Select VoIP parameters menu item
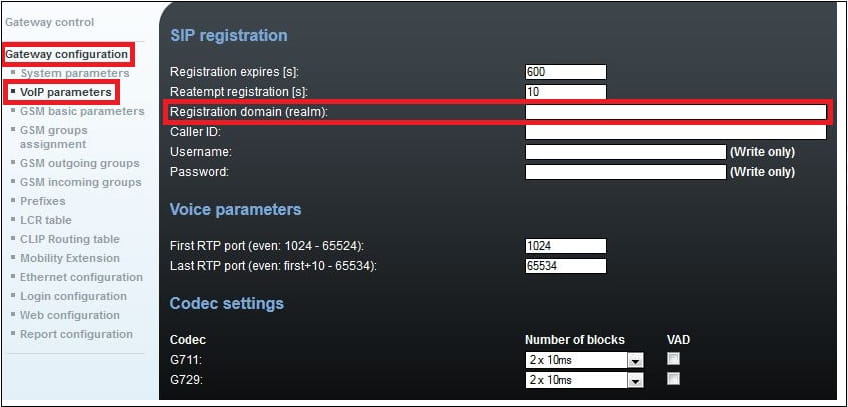The image size is (848, 407). [65, 92]
